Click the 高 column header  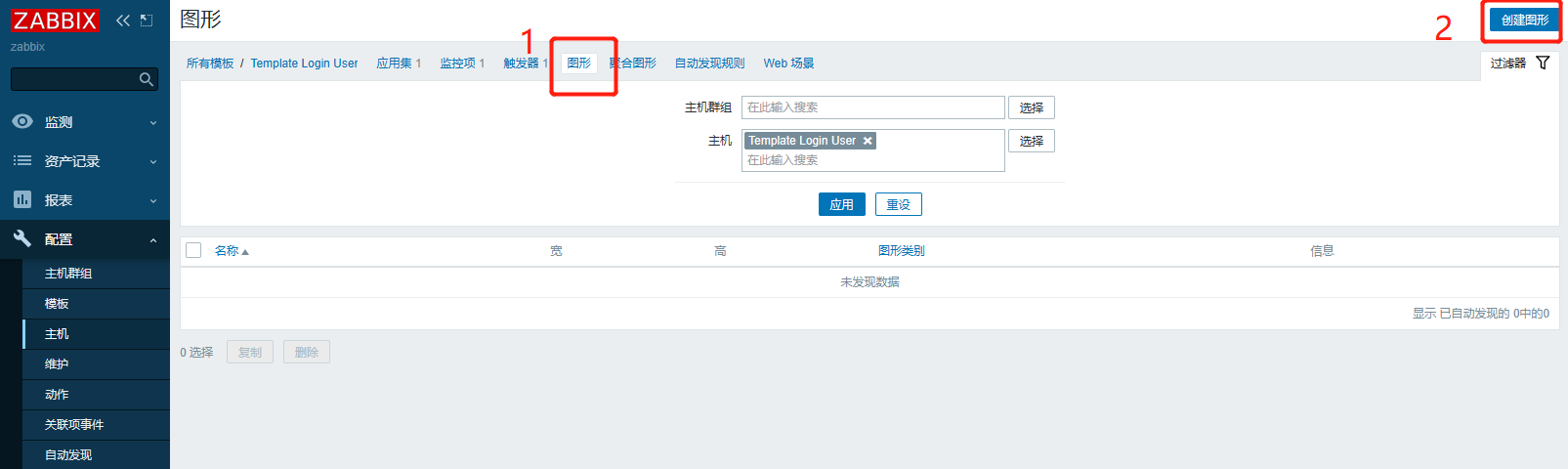(x=720, y=251)
